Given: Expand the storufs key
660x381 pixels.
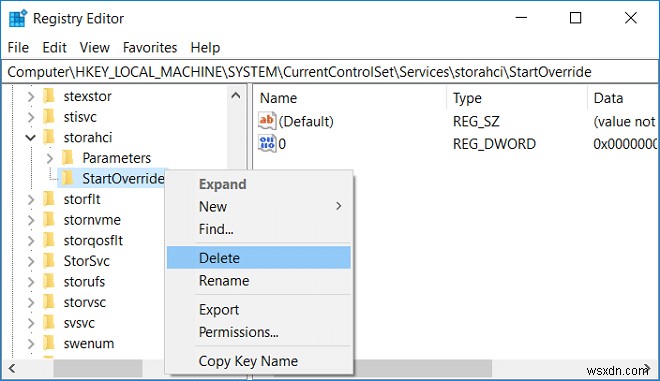Looking at the screenshot, I should tap(31, 282).
